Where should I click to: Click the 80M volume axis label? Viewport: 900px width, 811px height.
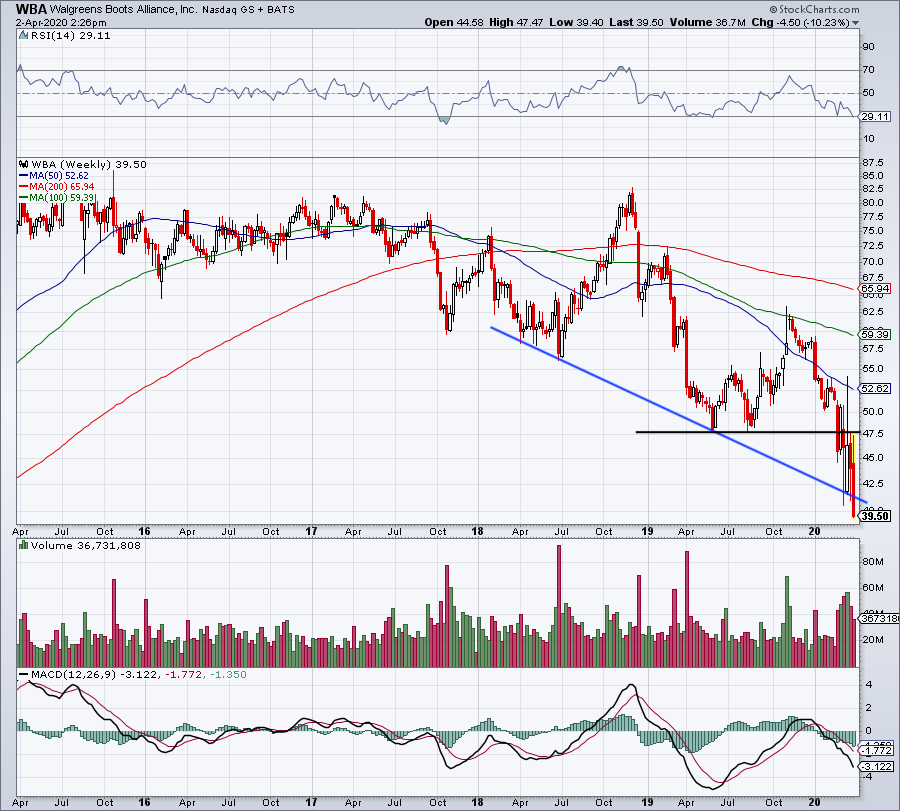(x=873, y=562)
